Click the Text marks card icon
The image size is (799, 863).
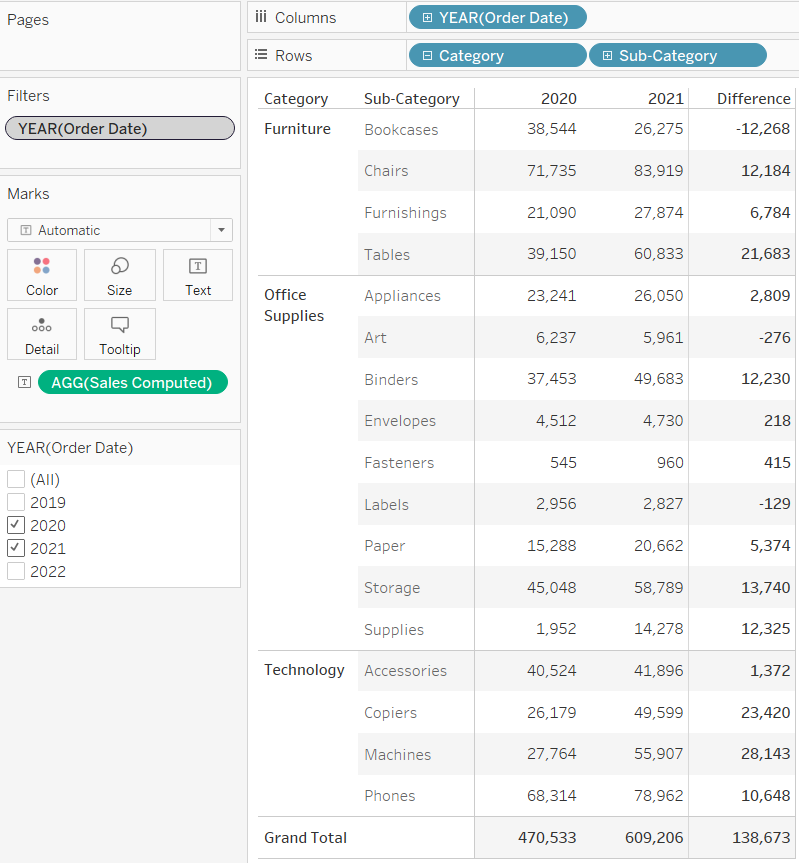198,266
